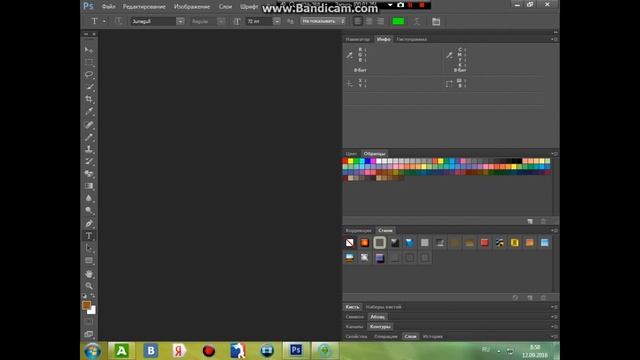The image size is (640, 360).
Task: Select the Lasso tool
Action: pyautogui.click(x=89, y=75)
